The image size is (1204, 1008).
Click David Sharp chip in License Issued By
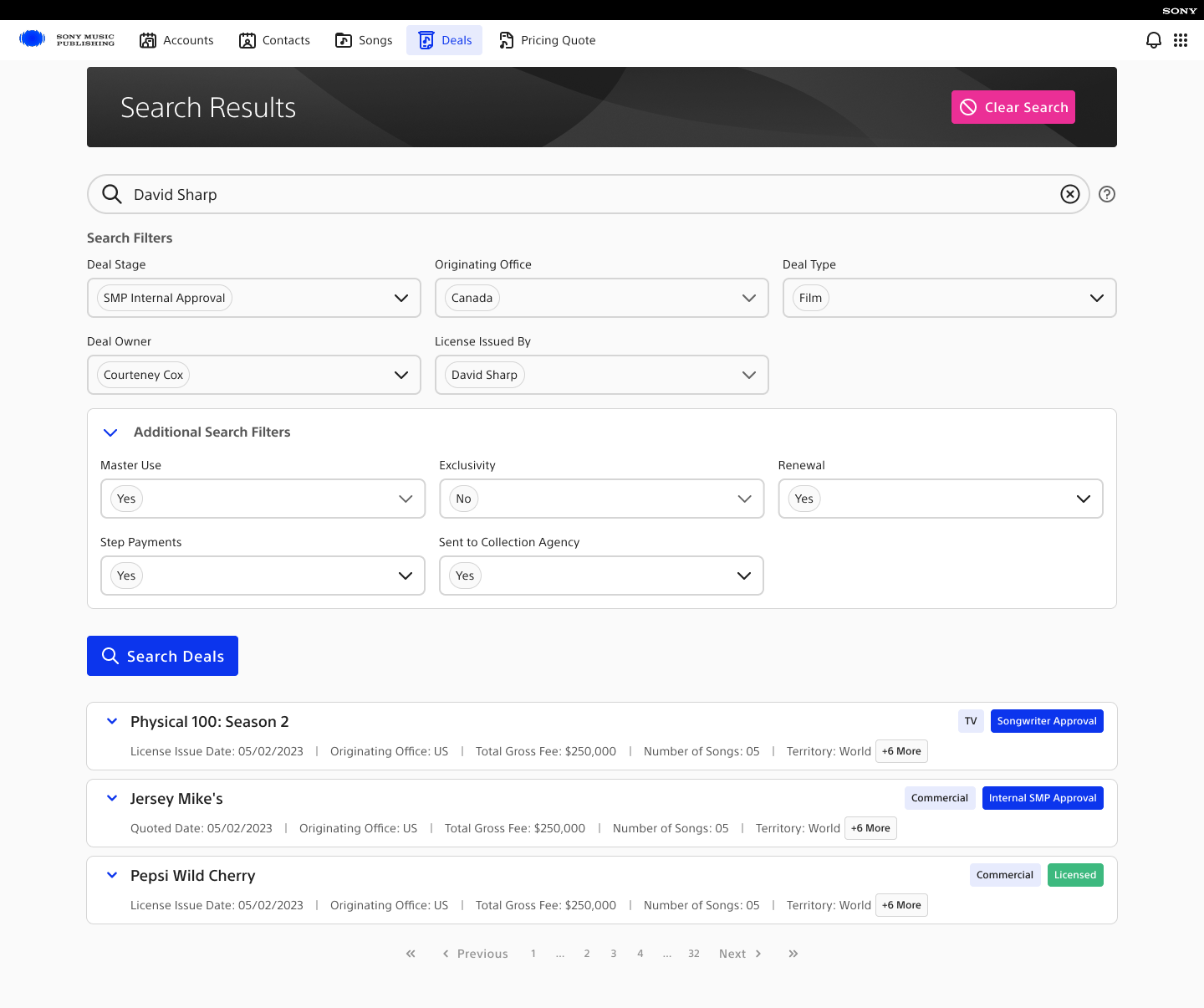[485, 375]
